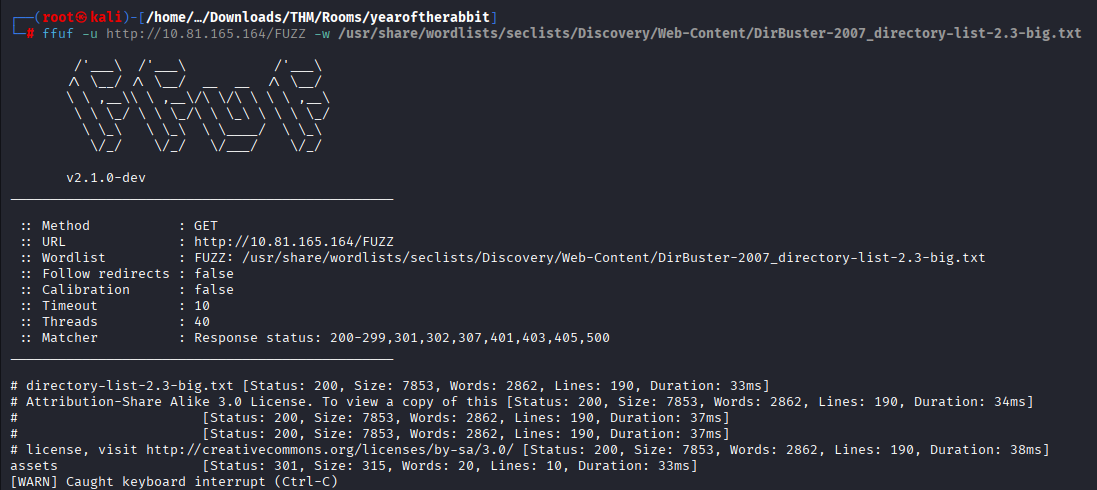Image resolution: width=1097 pixels, height=490 pixels.
Task: Click the Timeout value 10
Action: [202, 306]
